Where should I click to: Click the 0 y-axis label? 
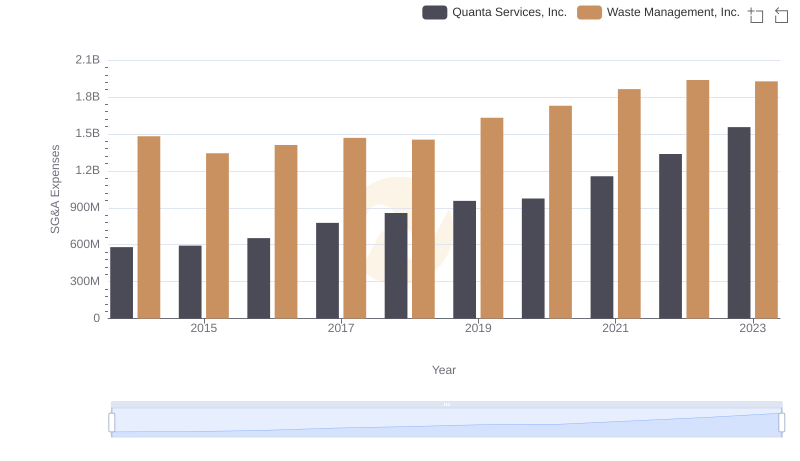pos(96,318)
